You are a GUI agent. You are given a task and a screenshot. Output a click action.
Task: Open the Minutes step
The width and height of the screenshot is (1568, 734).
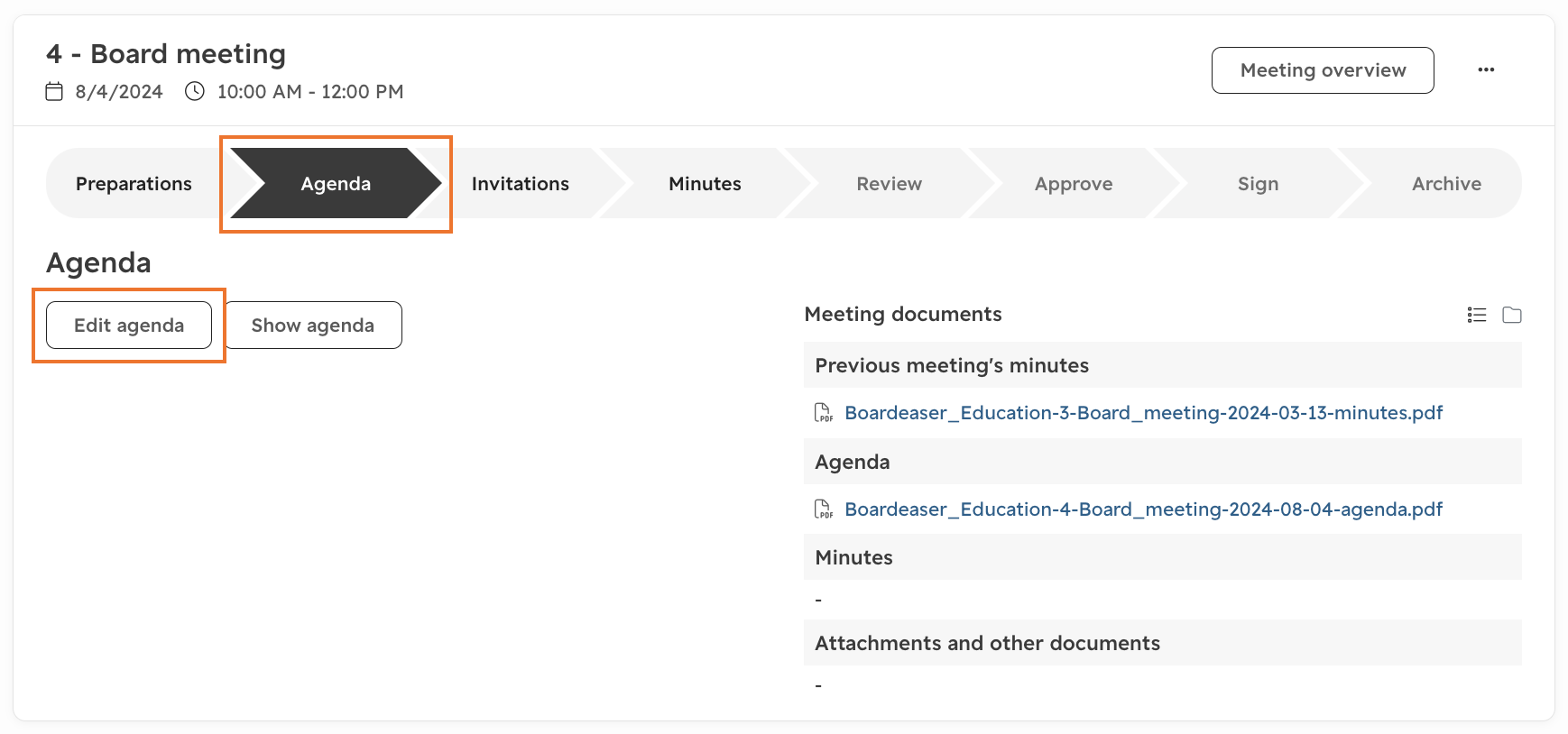(705, 184)
